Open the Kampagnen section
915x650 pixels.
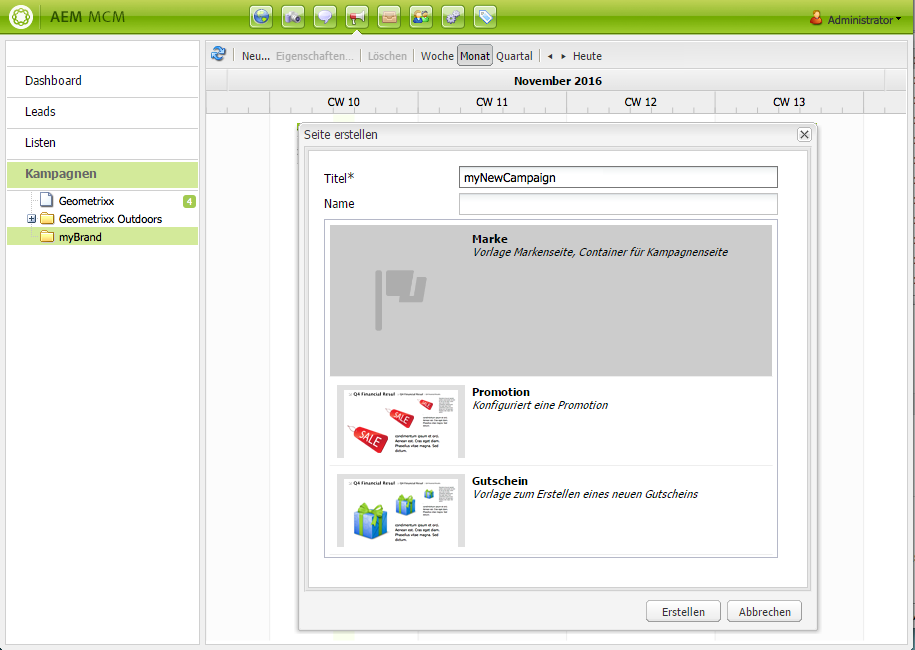click(103, 174)
